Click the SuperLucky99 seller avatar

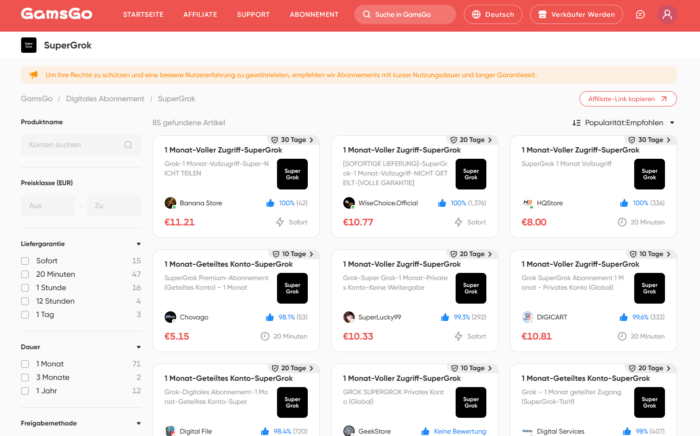pyautogui.click(x=349, y=317)
